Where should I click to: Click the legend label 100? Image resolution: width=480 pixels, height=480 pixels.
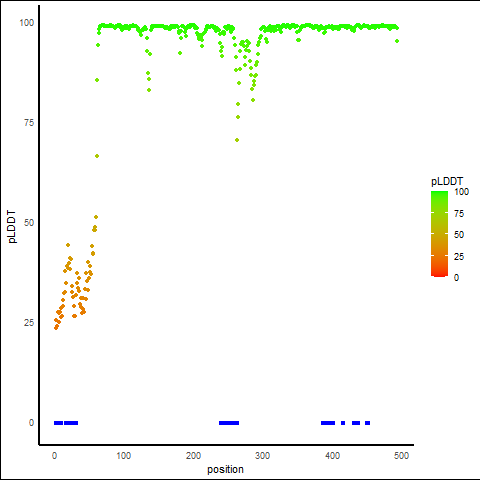click(461, 192)
